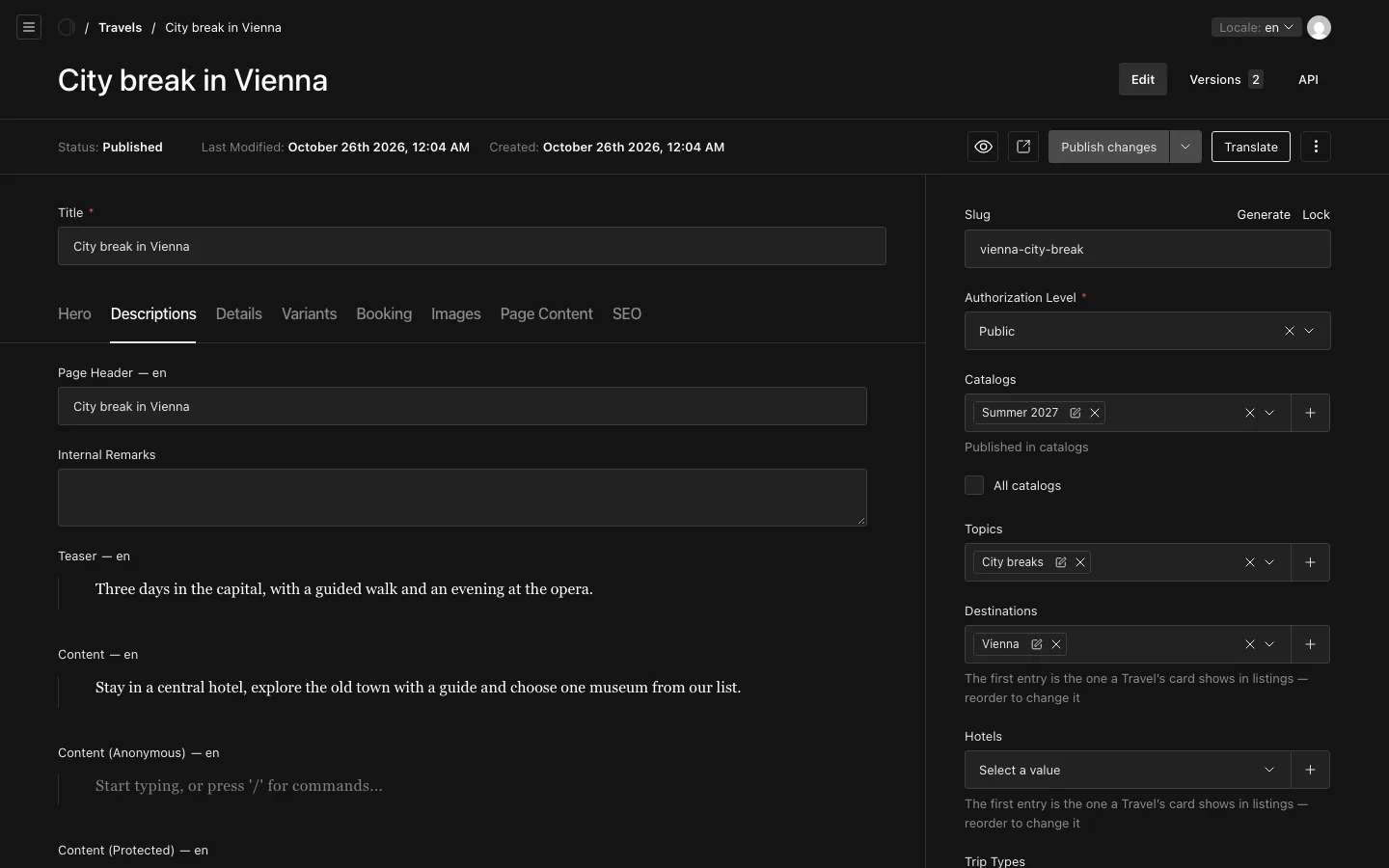Click the Teaser rich text content
This screenshot has width=1389, height=868.
(344, 589)
